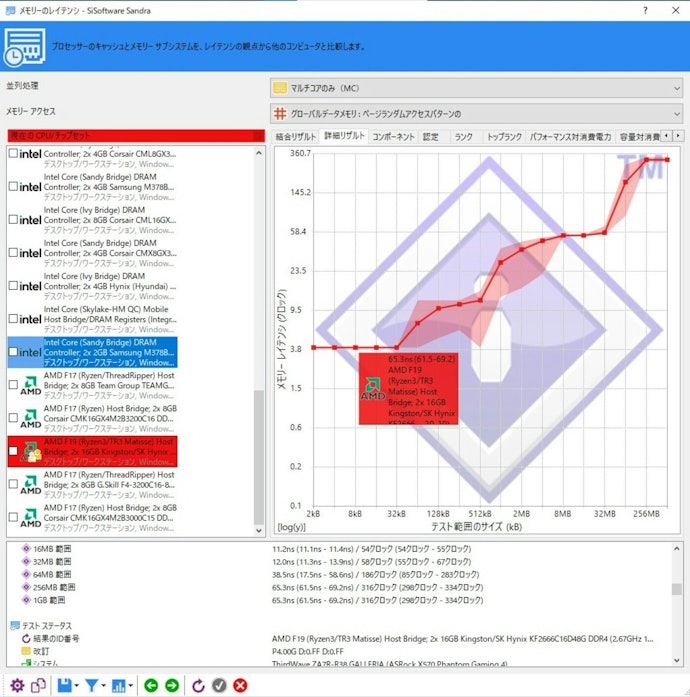Click the 38.5ns 64MB latency value
Image resolution: width=690 pixels, height=697 pixels.
[376, 574]
